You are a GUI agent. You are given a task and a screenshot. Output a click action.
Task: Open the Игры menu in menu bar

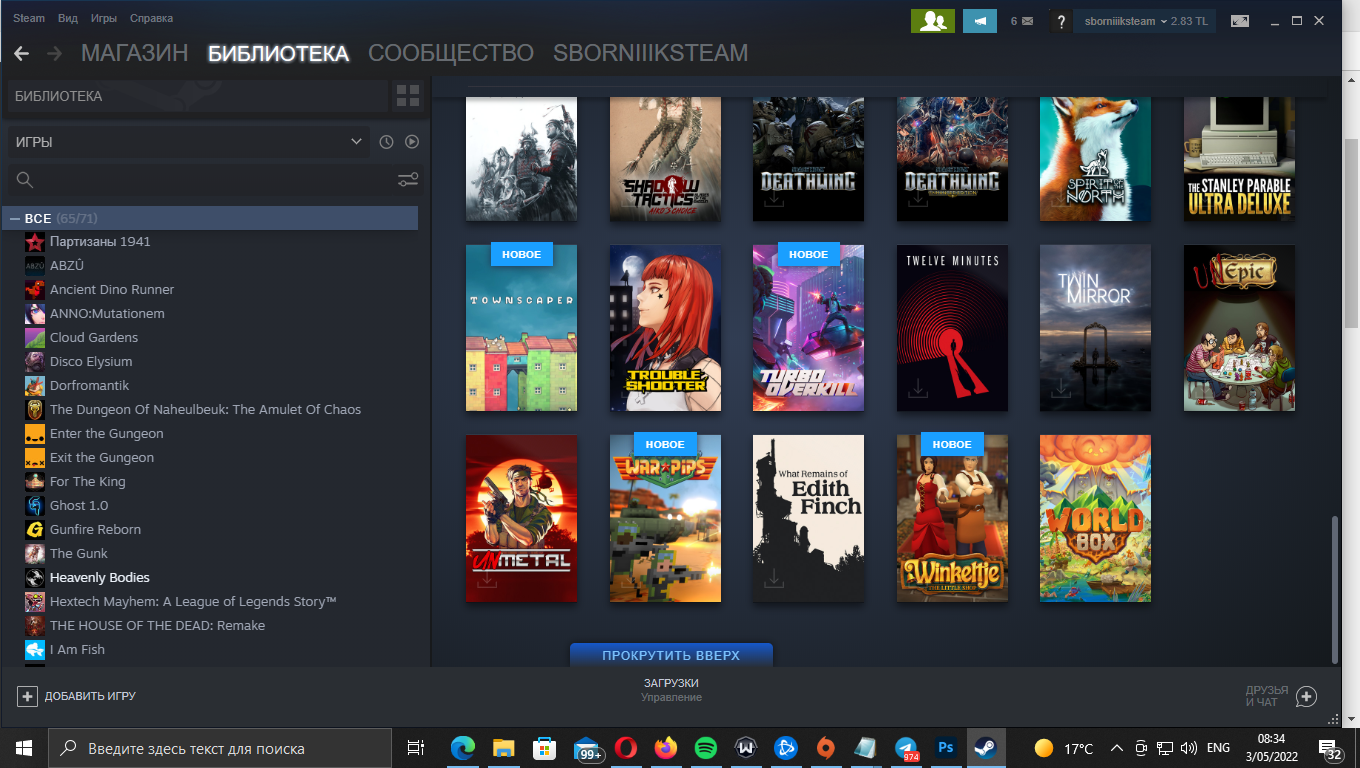click(x=103, y=18)
